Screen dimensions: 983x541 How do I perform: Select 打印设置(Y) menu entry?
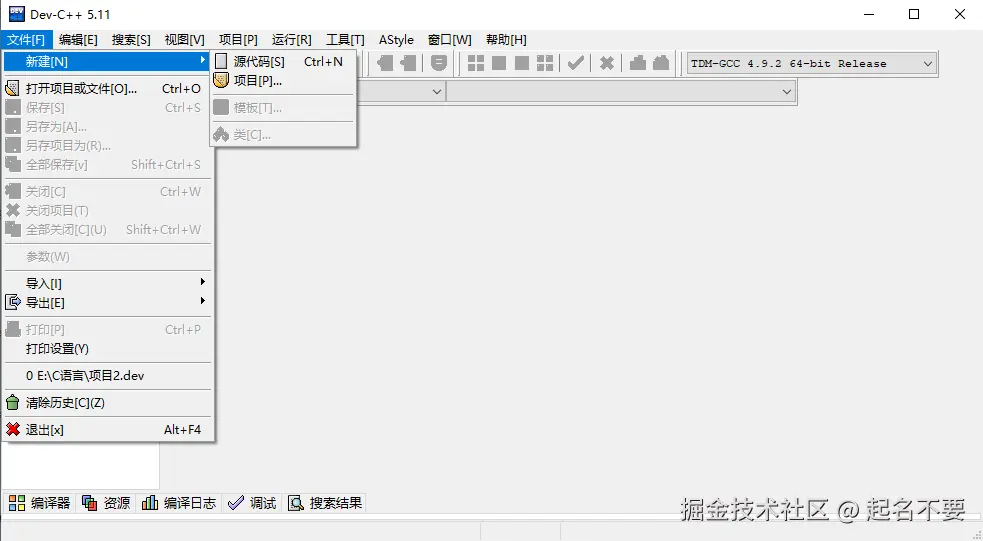[108, 348]
